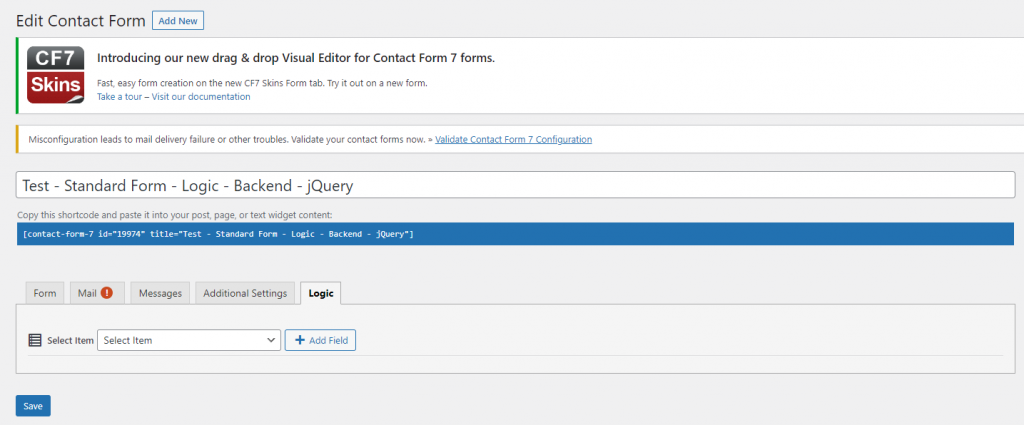
Task: Open the Select Item dropdown
Action: point(188,341)
